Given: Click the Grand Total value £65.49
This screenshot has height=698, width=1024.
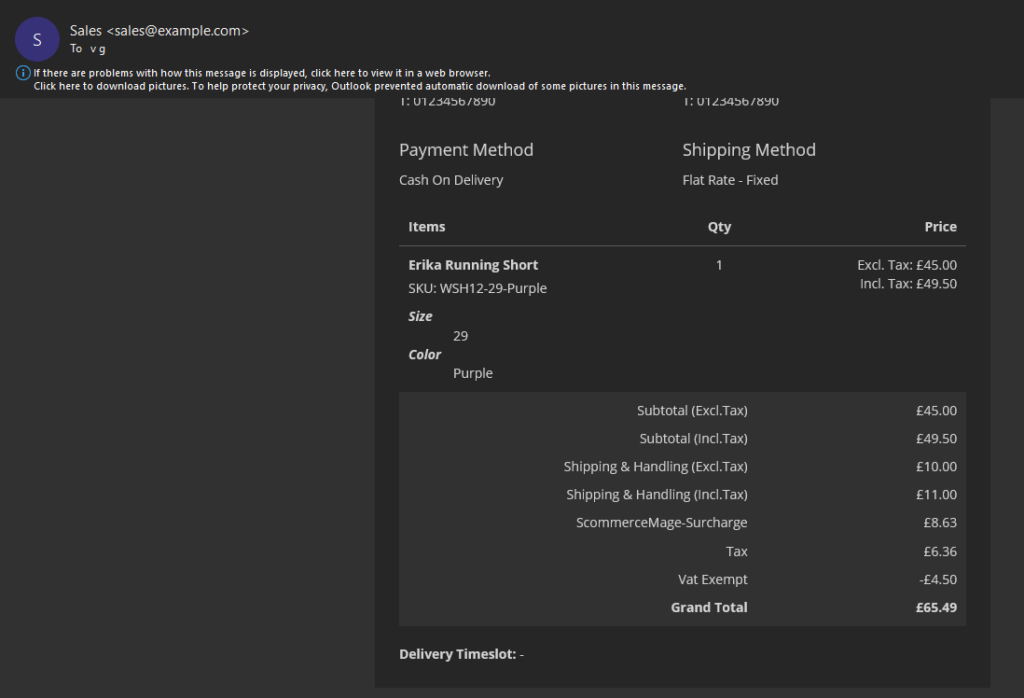Looking at the screenshot, I should click(x=936, y=607).
